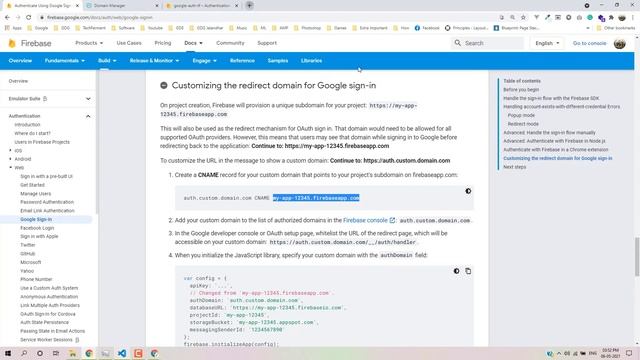This screenshot has width=640, height=360.
Task: Open the Overview tab in blue bar
Action: [20, 60]
